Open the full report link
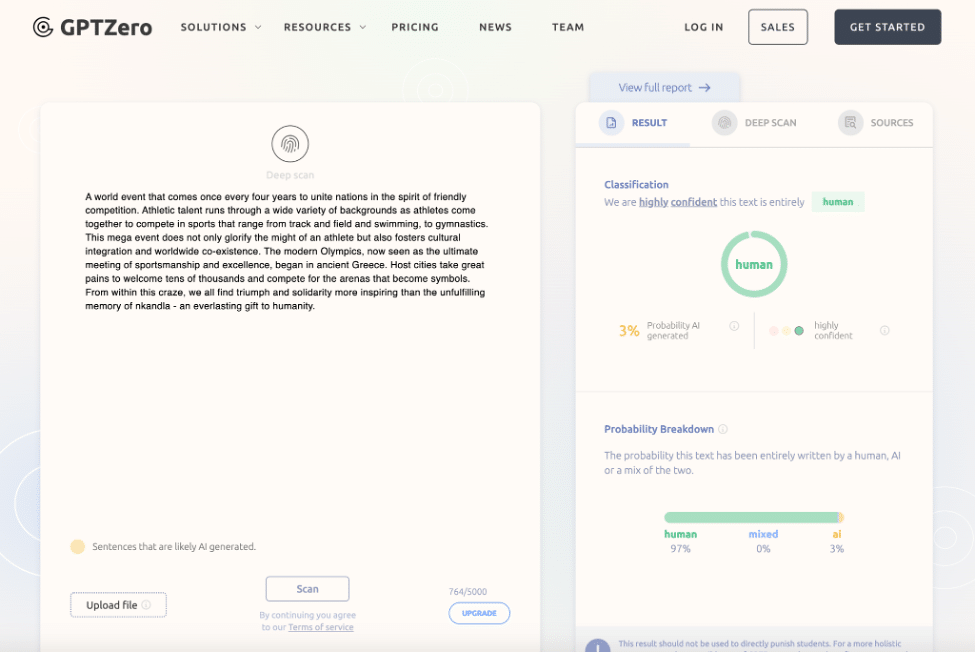Viewport: 977px width, 652px height. (x=664, y=87)
